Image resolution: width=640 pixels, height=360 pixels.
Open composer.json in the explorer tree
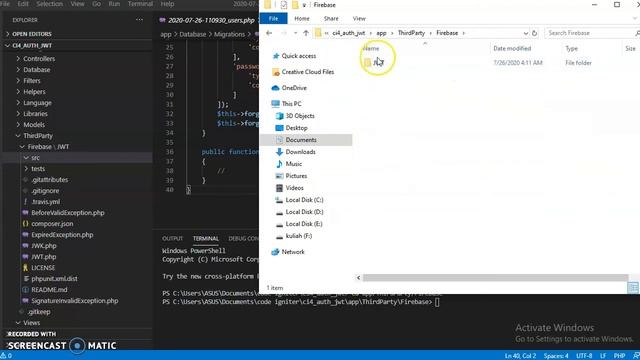coord(52,224)
